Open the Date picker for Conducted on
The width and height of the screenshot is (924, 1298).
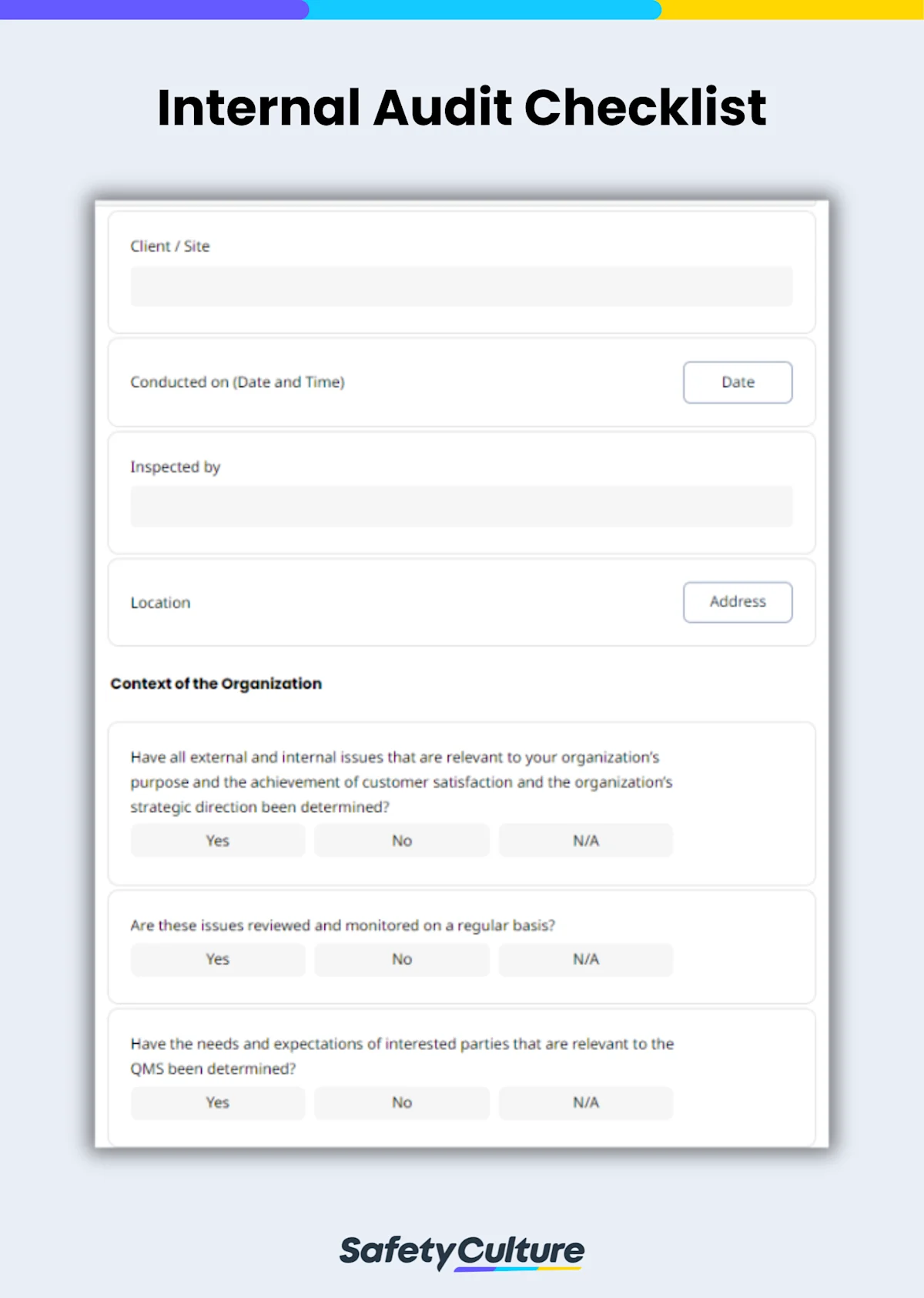(x=737, y=382)
